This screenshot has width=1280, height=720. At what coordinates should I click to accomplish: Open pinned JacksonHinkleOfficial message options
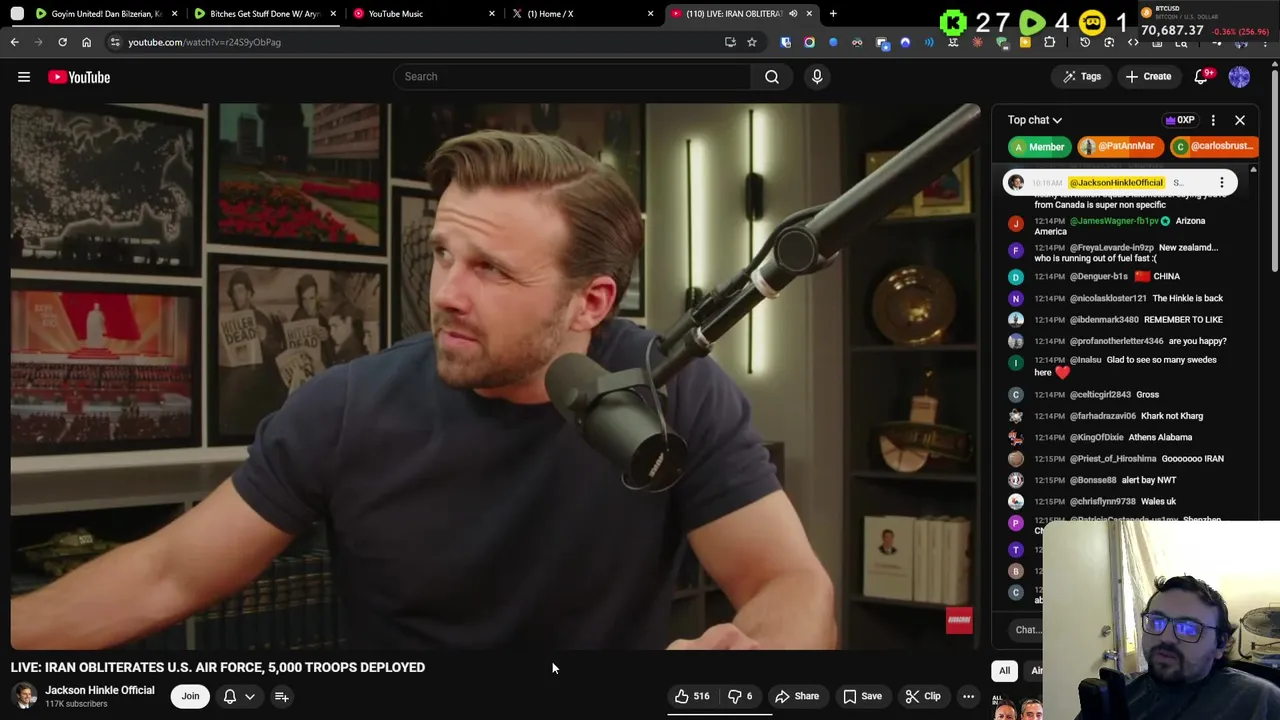pos(1221,183)
